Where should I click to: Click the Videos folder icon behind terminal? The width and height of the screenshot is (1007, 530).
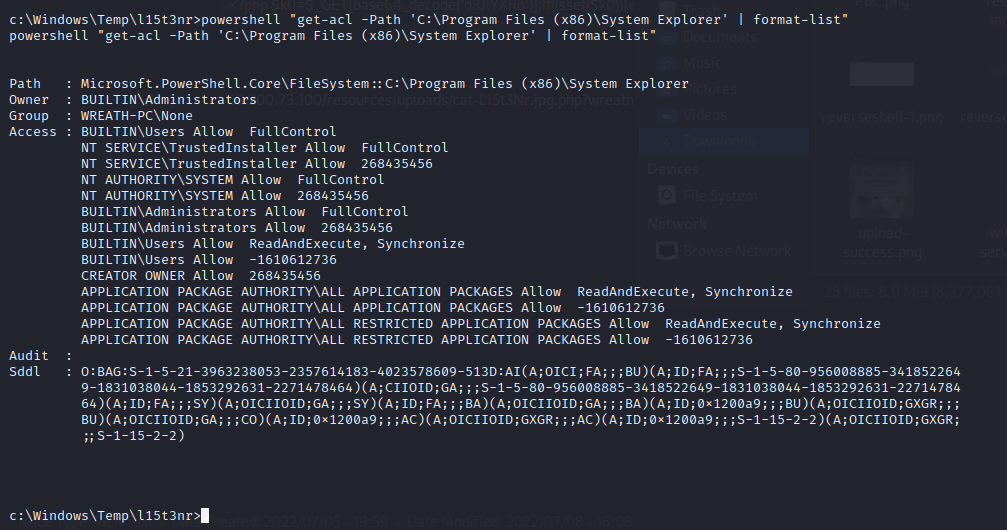point(669,116)
